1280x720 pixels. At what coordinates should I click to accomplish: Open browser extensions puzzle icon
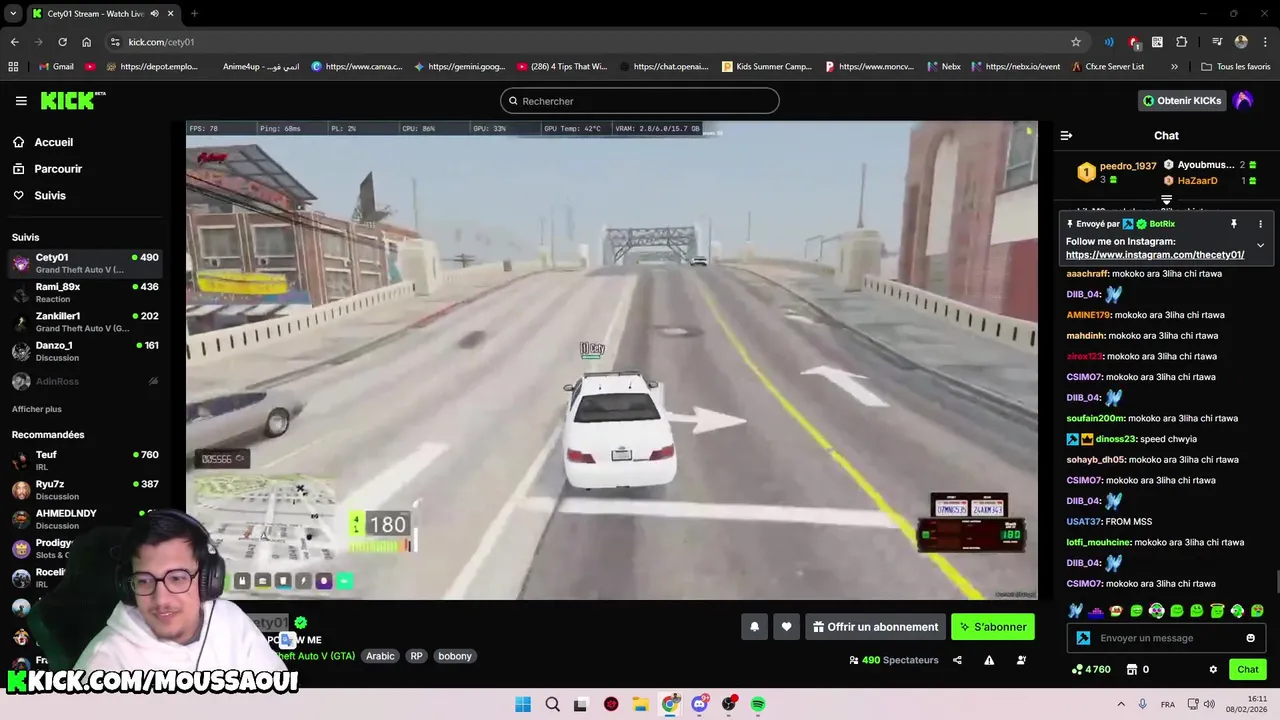[1182, 42]
